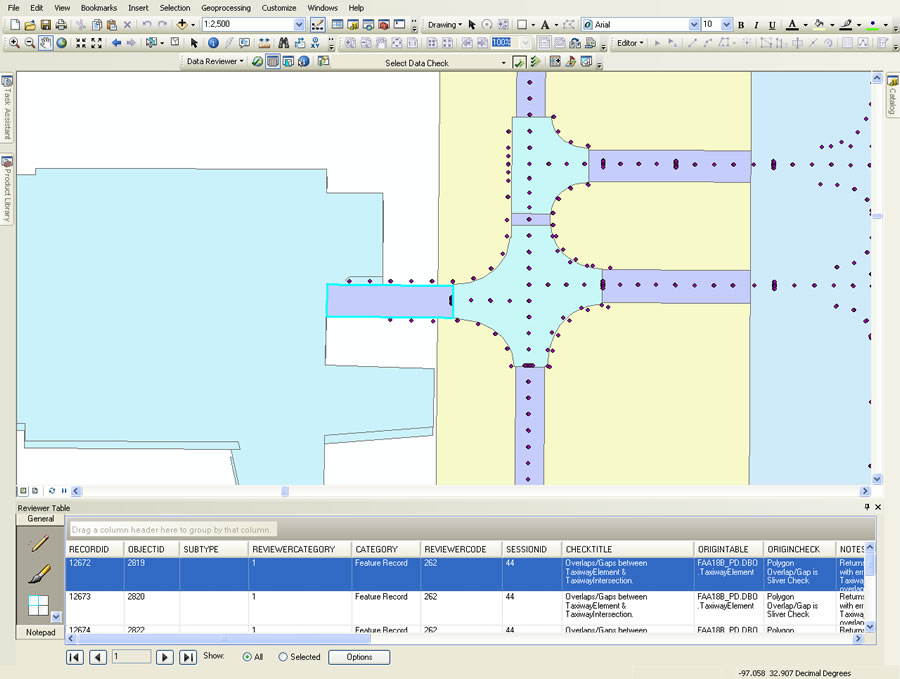The width and height of the screenshot is (900, 679).
Task: Click the Options button
Action: point(359,657)
